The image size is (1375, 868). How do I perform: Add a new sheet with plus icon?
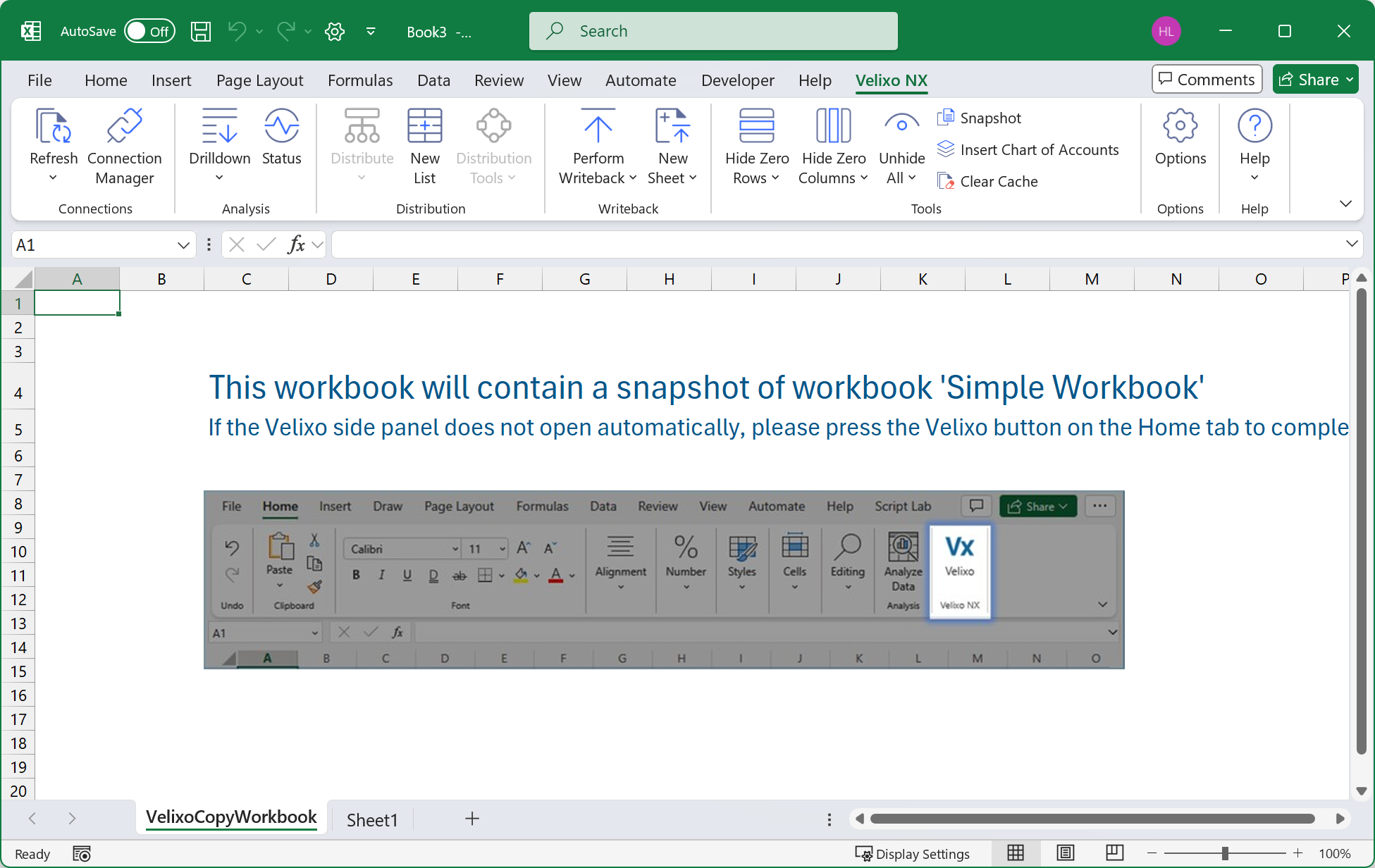472,819
